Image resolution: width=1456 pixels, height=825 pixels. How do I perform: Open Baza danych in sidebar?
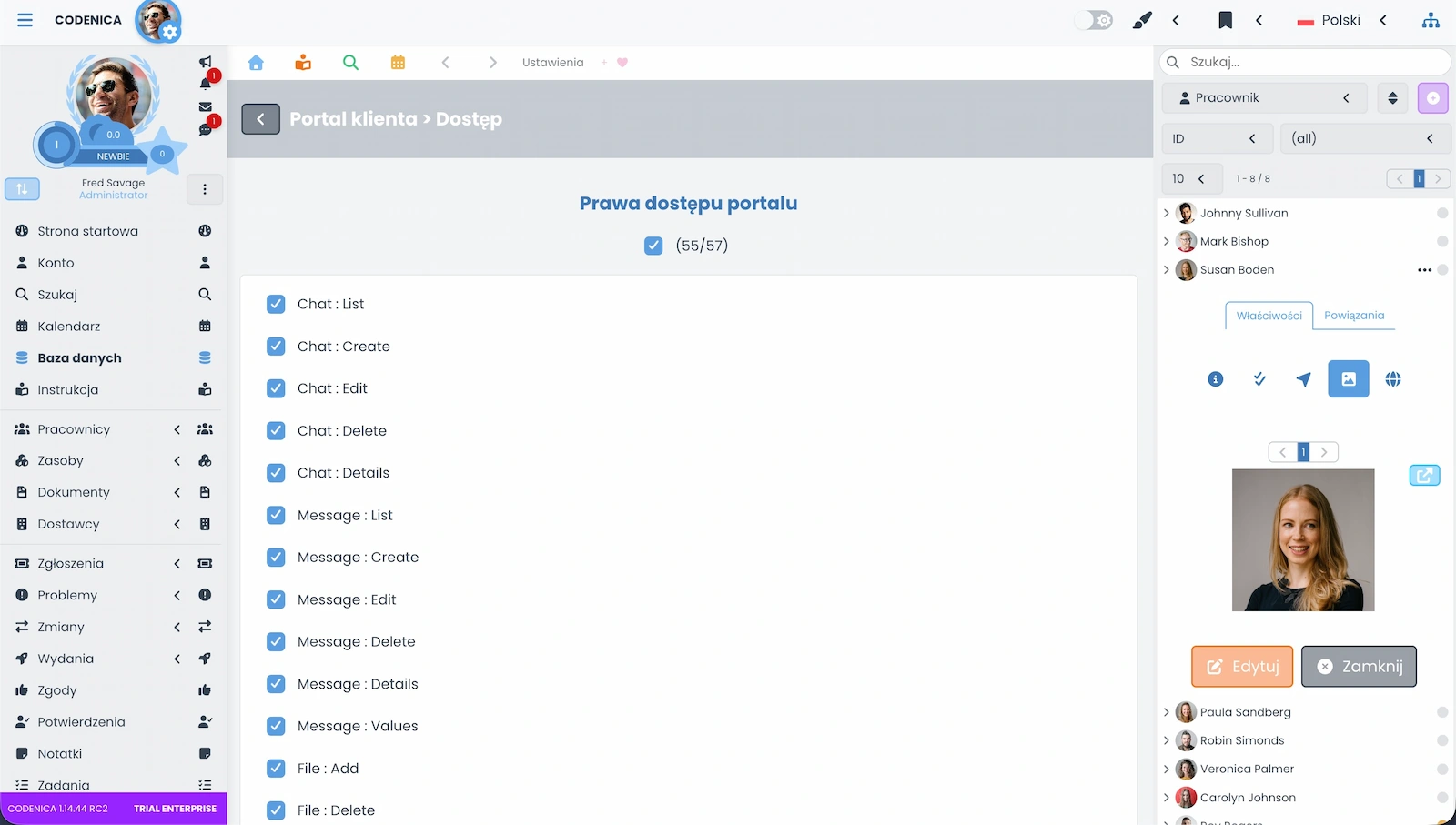click(80, 358)
